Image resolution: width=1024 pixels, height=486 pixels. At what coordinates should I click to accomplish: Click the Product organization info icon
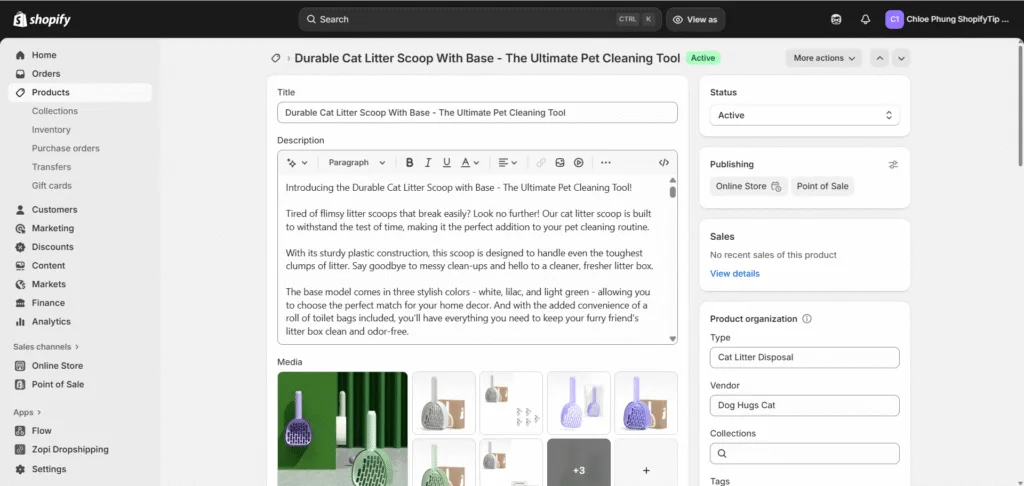pos(807,319)
